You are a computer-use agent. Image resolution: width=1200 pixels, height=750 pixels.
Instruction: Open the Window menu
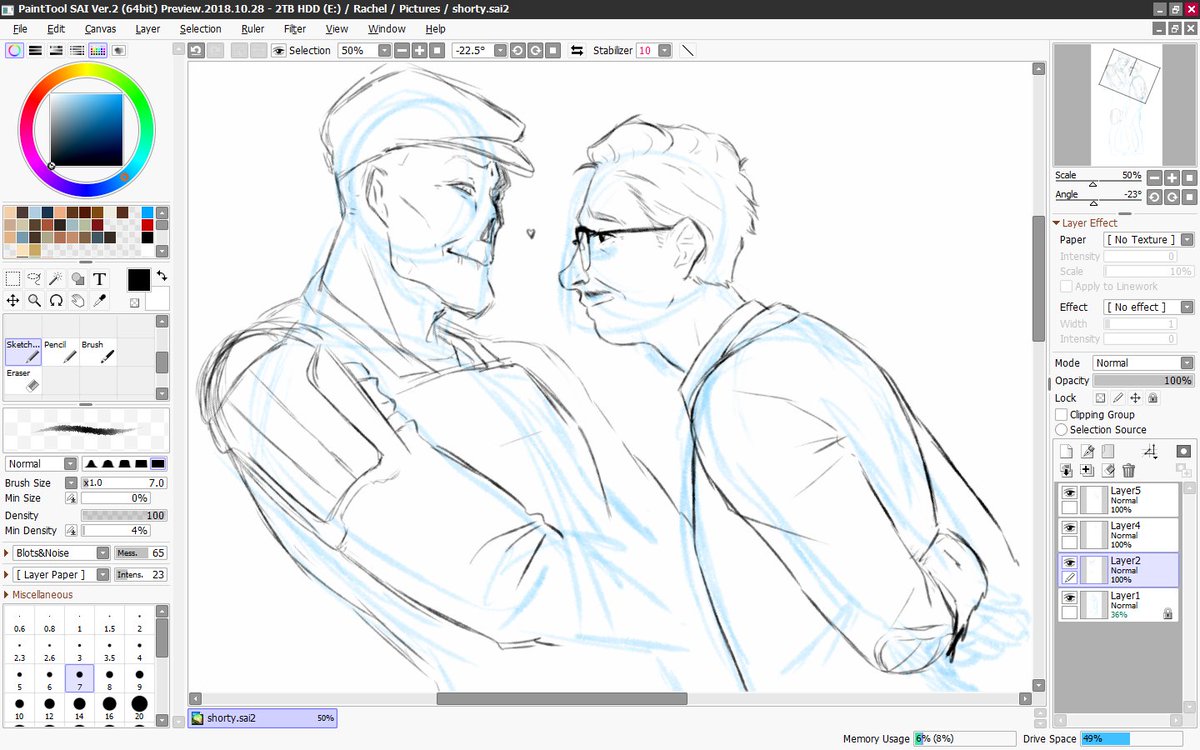387,29
